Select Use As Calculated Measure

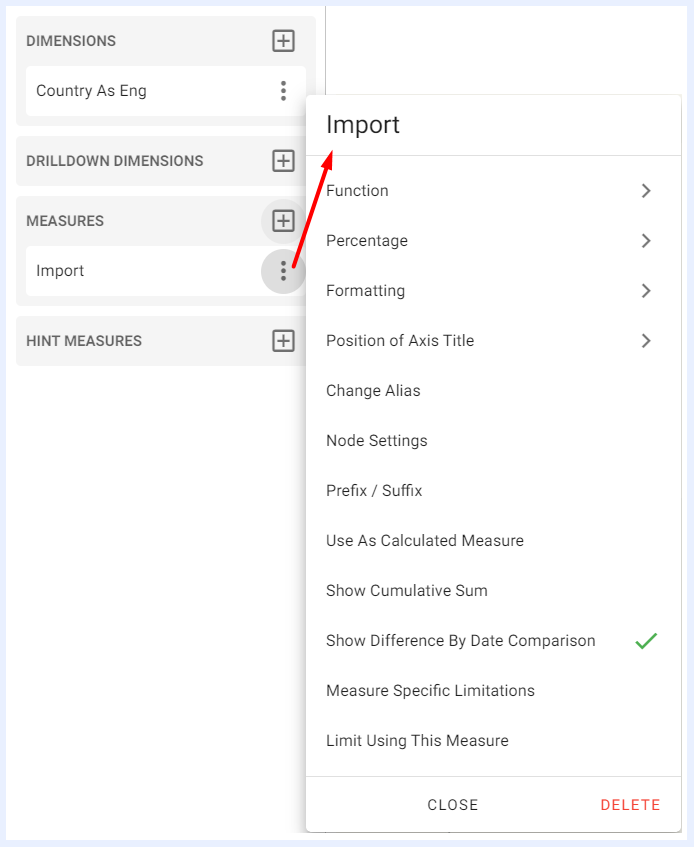pos(493,541)
